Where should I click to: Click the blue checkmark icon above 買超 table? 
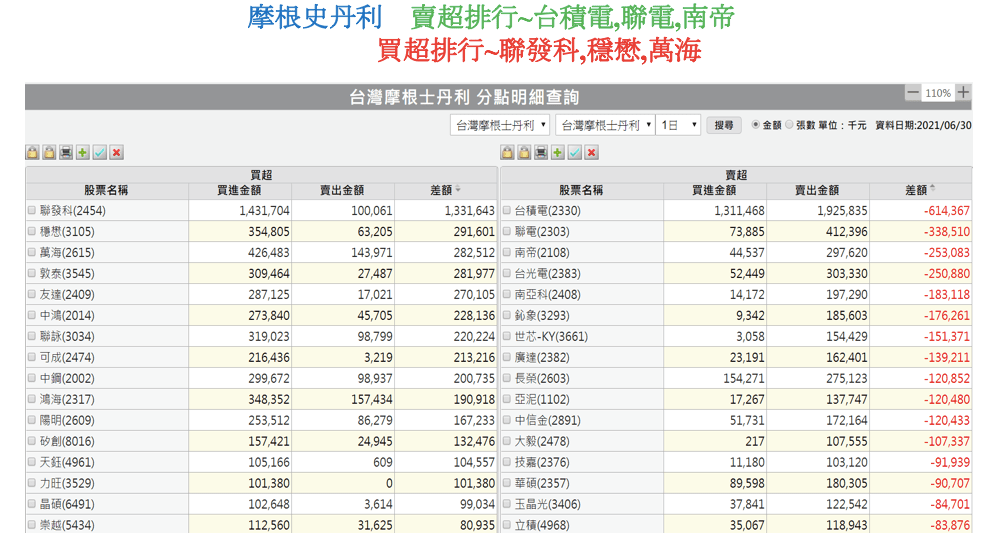(100, 152)
